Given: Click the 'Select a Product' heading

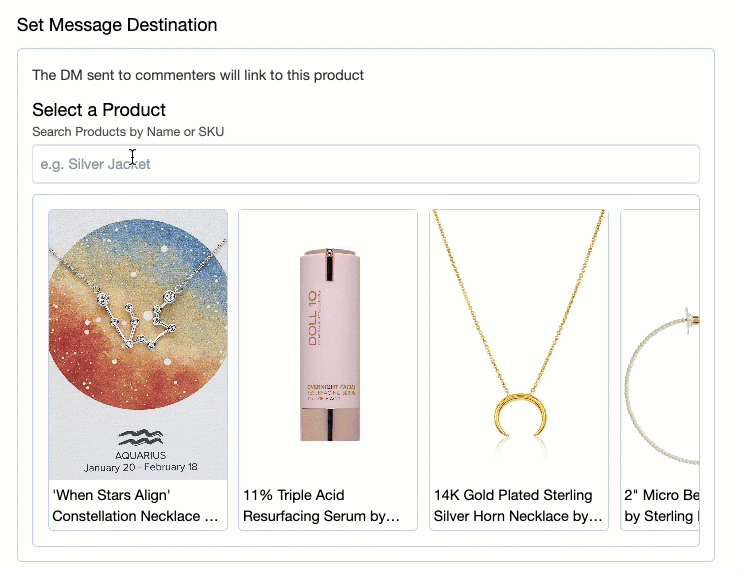Looking at the screenshot, I should [x=99, y=110].
